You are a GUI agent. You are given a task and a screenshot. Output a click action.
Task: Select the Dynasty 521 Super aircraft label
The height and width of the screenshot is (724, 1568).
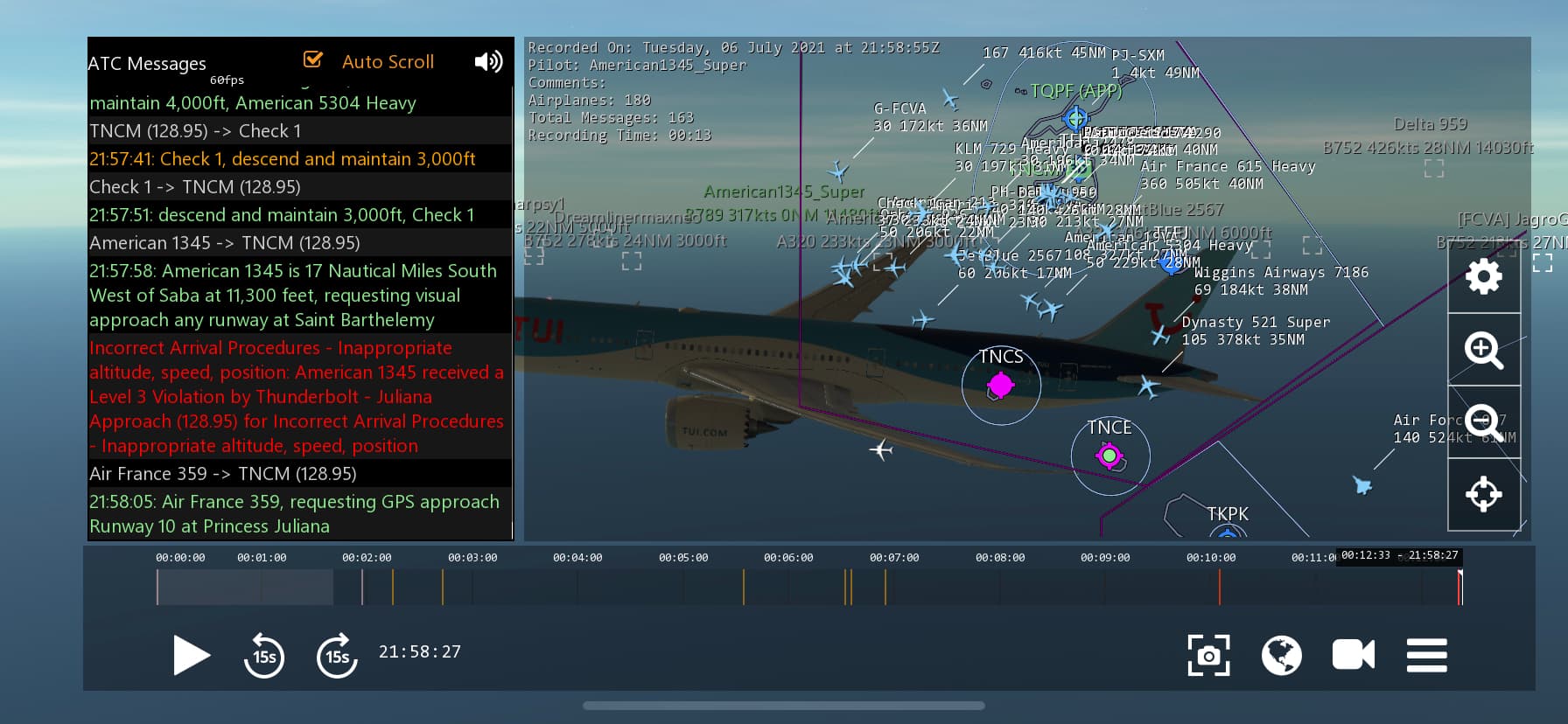point(1256,331)
